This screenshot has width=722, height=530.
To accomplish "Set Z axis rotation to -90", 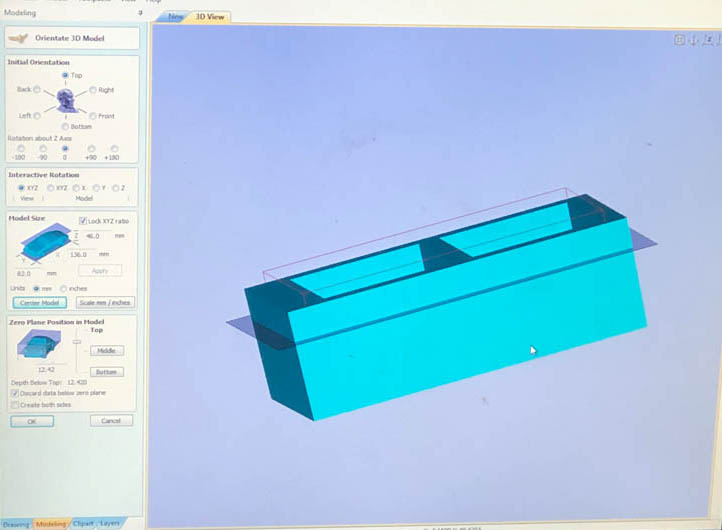I will tap(43, 149).
